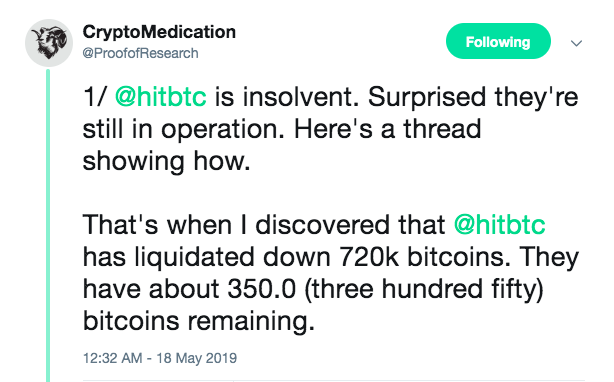Image resolution: width=614 pixels, height=382 pixels.
Task: Click the "bitcoins remaining." closing line
Action: pyautogui.click(x=199, y=321)
